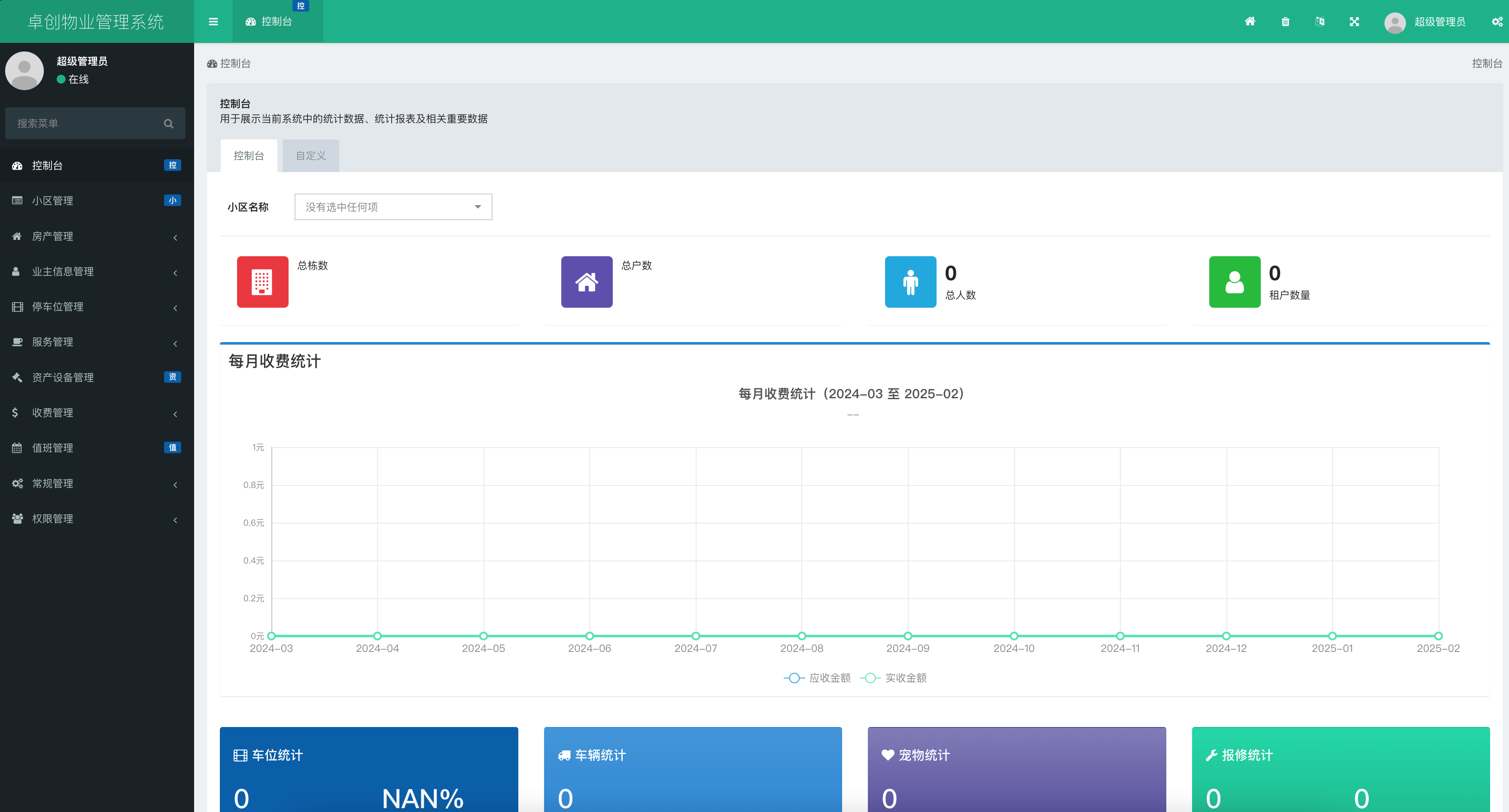
Task: Click the 卓创物业管理系统 logo title
Action: 95,21
